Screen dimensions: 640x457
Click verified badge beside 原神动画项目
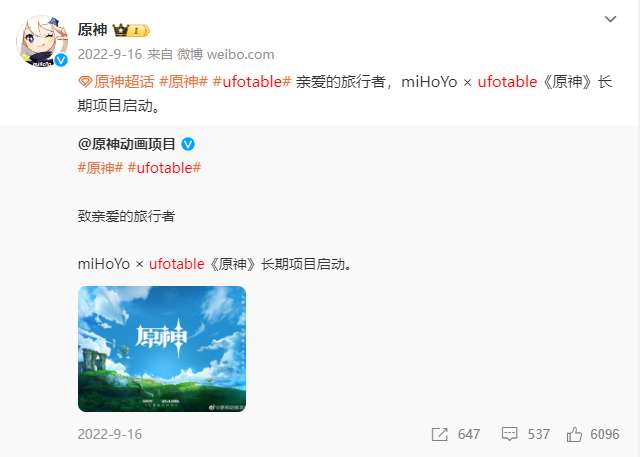(188, 144)
